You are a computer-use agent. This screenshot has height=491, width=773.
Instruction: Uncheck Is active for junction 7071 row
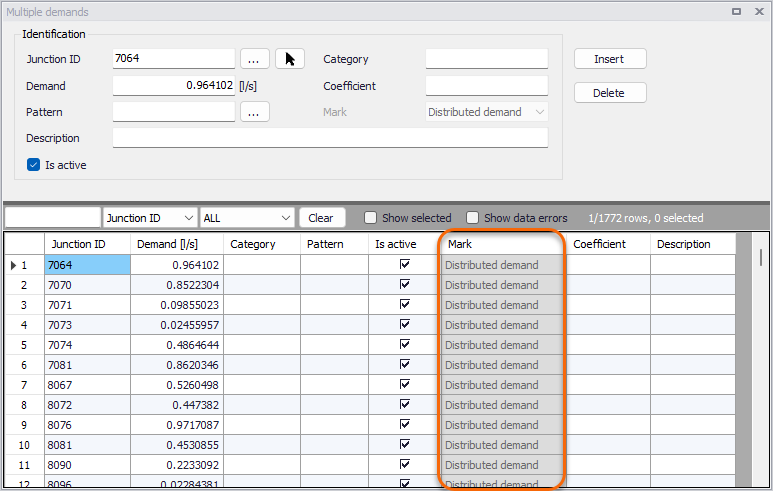(x=405, y=304)
